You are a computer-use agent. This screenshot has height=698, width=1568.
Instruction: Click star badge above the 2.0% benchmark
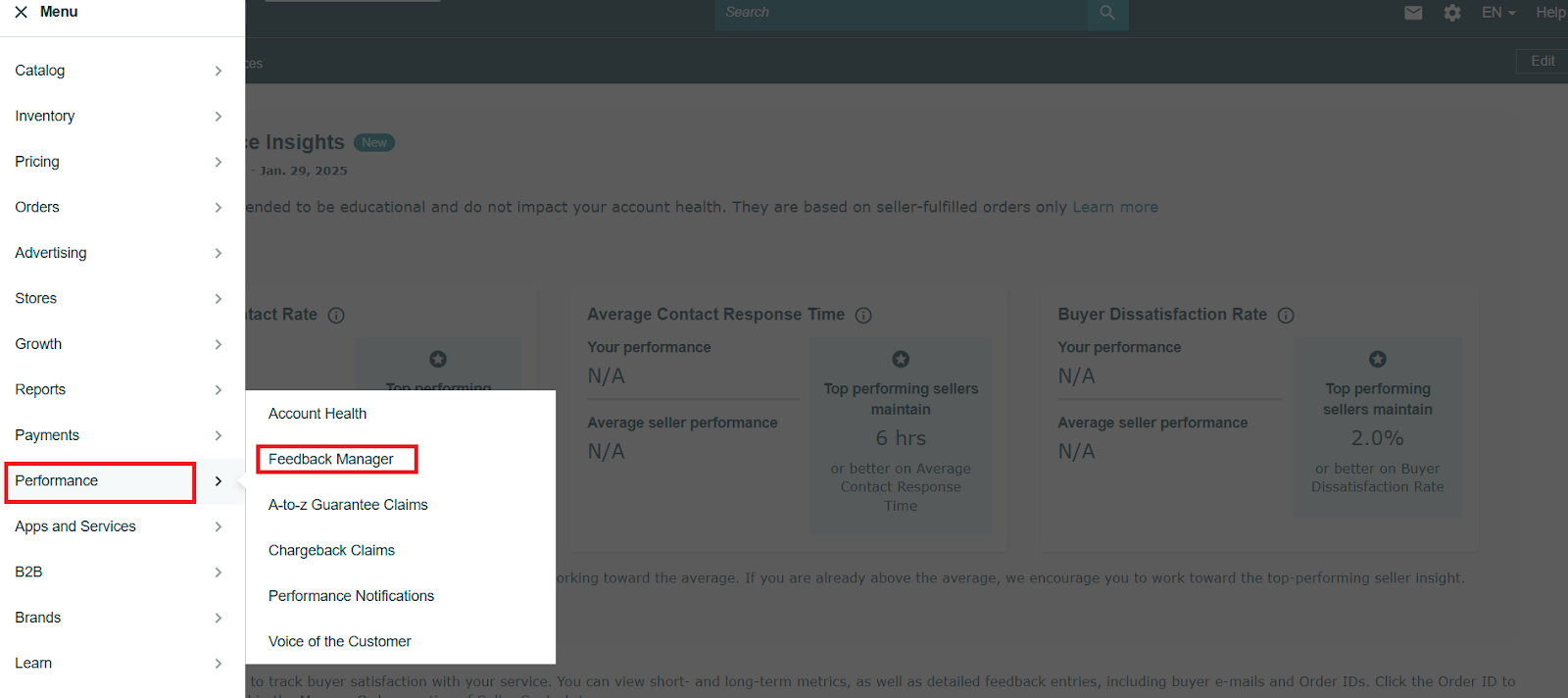coord(1378,359)
